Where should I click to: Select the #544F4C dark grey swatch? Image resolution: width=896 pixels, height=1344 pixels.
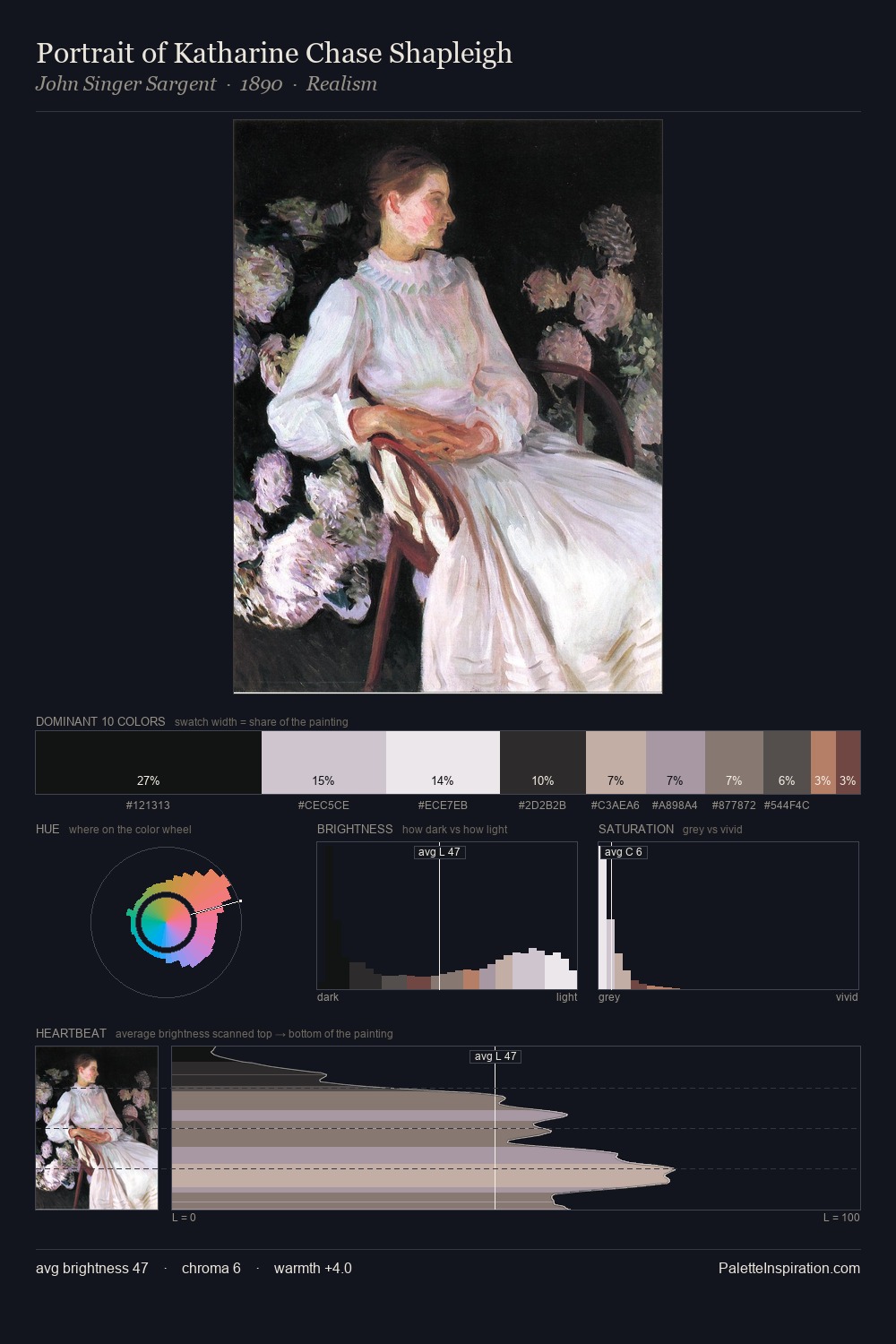click(787, 762)
